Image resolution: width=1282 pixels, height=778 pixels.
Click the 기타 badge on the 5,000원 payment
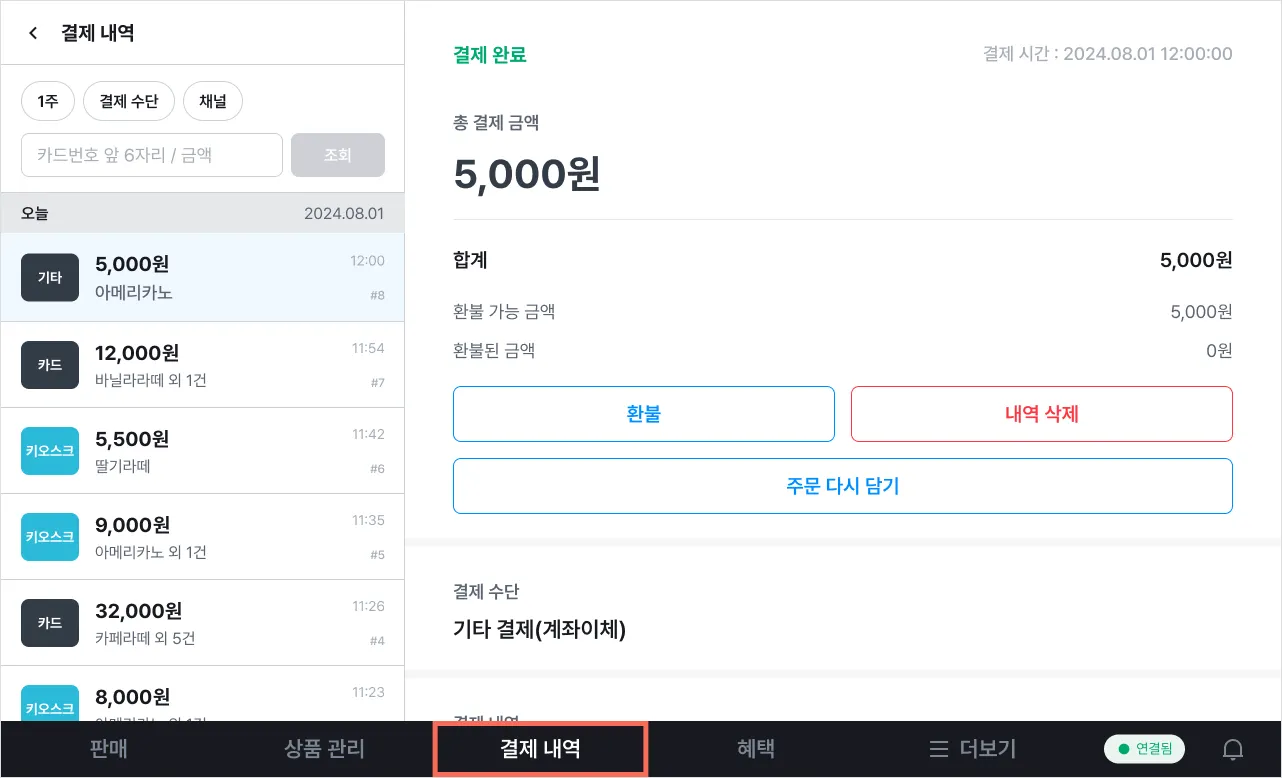click(x=50, y=277)
